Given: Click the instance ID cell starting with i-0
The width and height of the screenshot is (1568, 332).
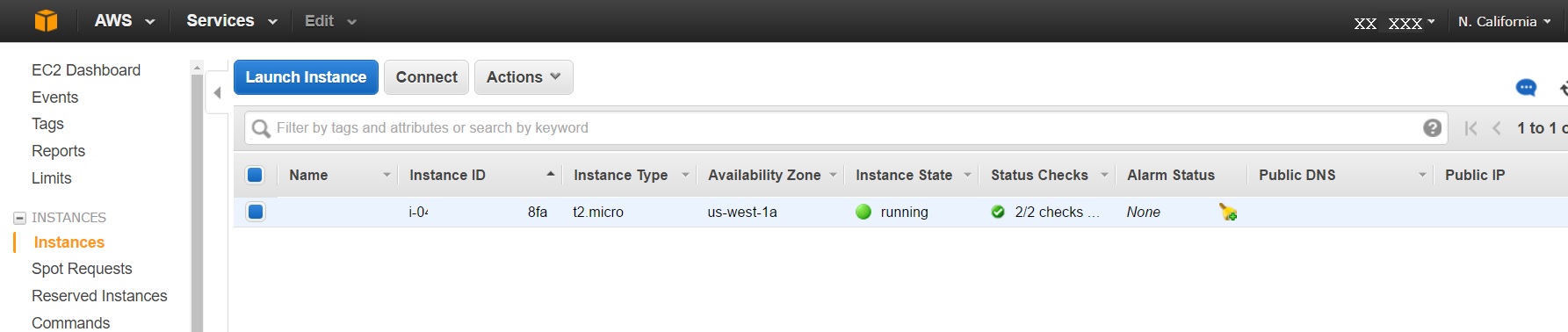Looking at the screenshot, I should pyautogui.click(x=478, y=212).
